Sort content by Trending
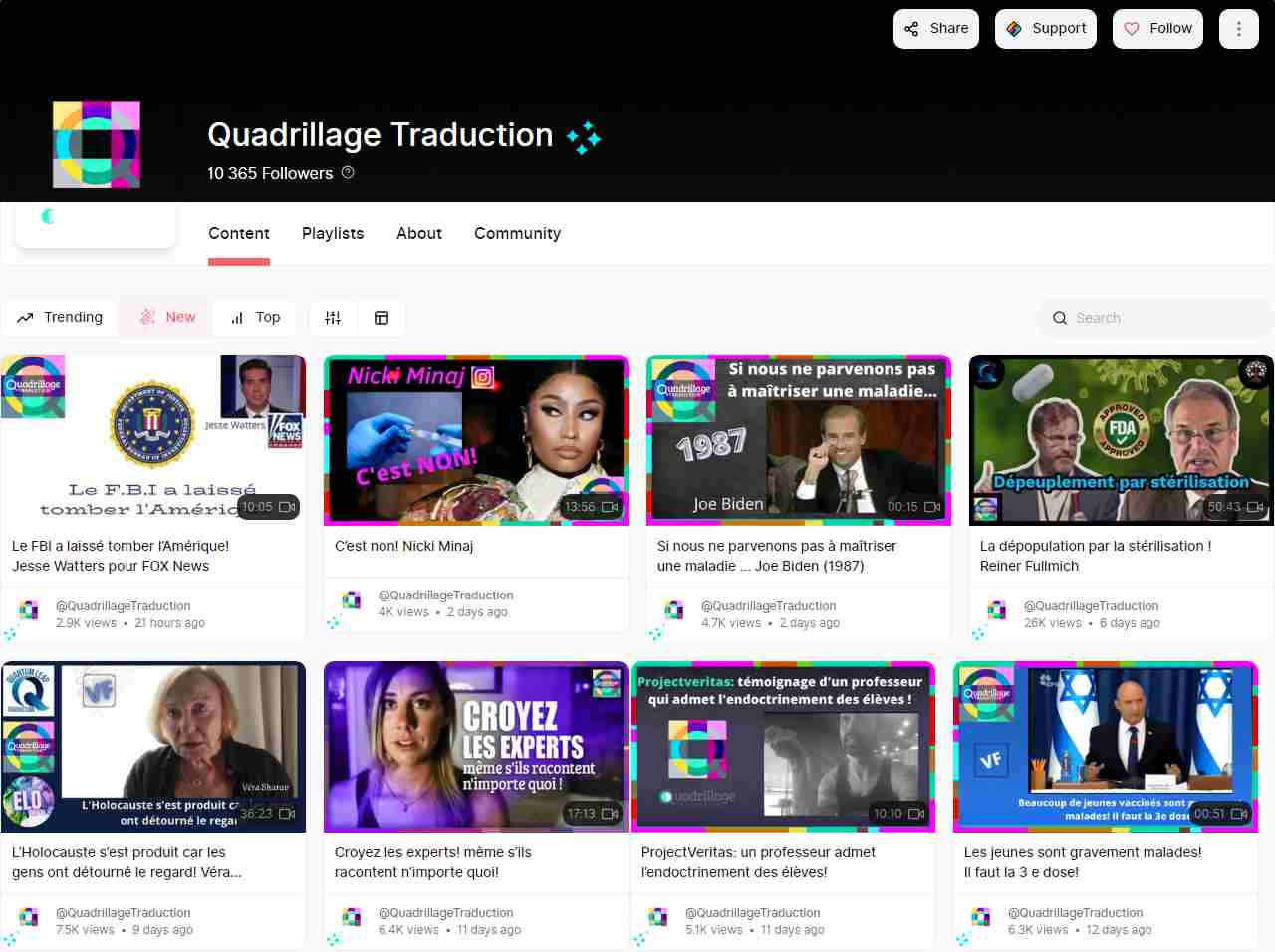This screenshot has height=952, width=1275. pyautogui.click(x=60, y=317)
